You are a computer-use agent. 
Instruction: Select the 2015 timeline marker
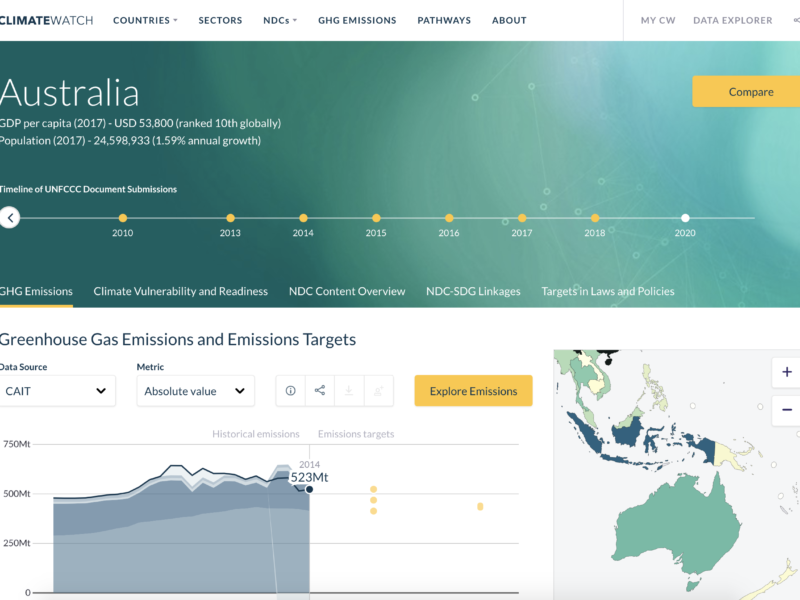coord(376,218)
